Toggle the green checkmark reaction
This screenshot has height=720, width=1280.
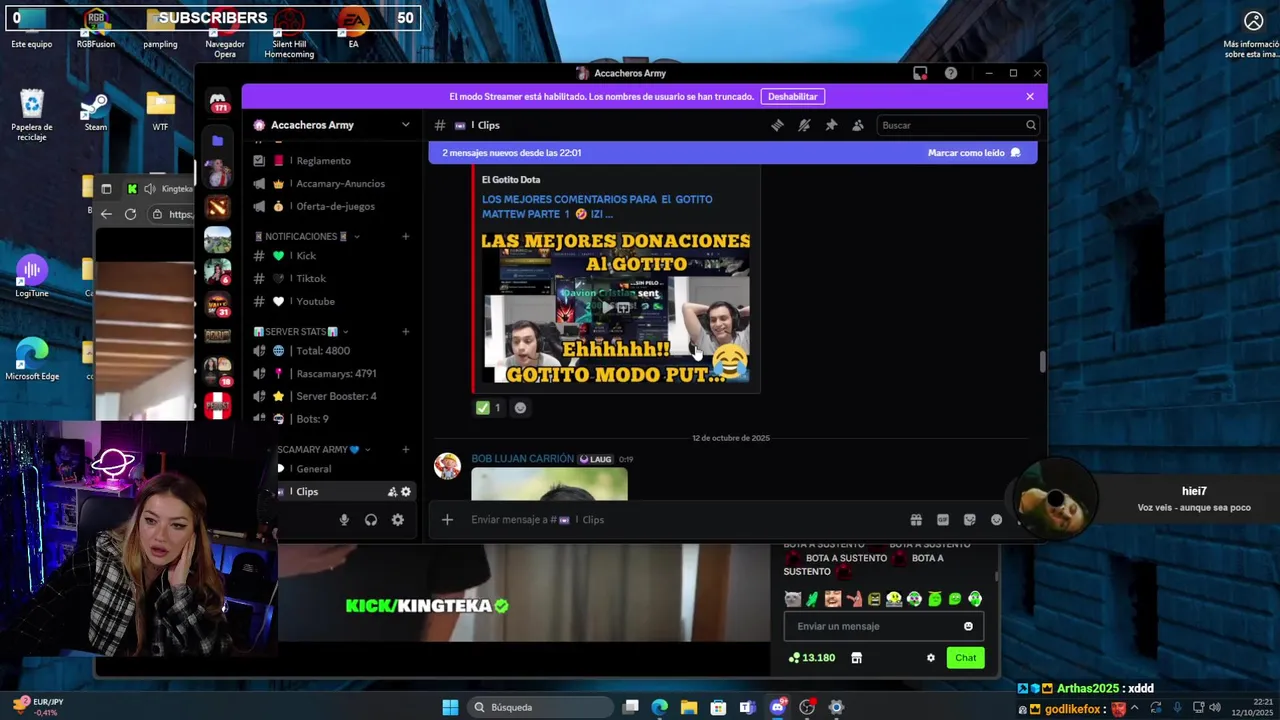pos(489,408)
